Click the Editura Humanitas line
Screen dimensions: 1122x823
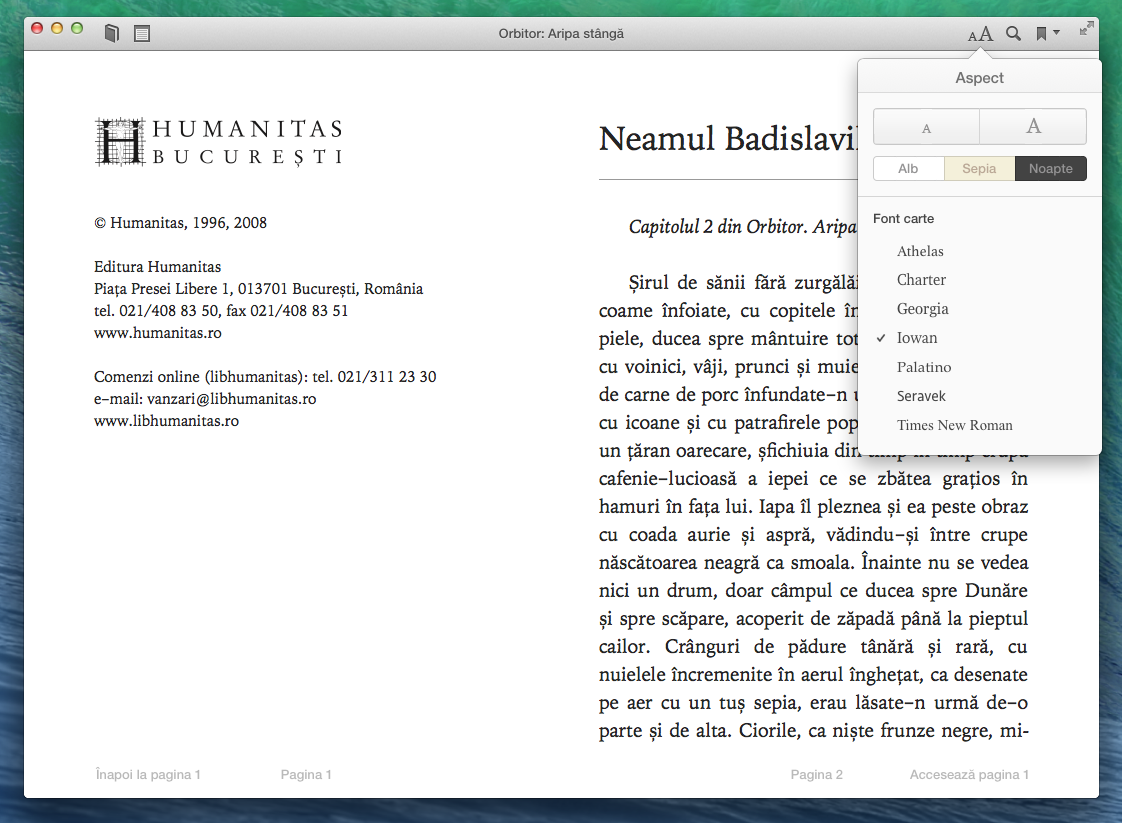(x=157, y=267)
